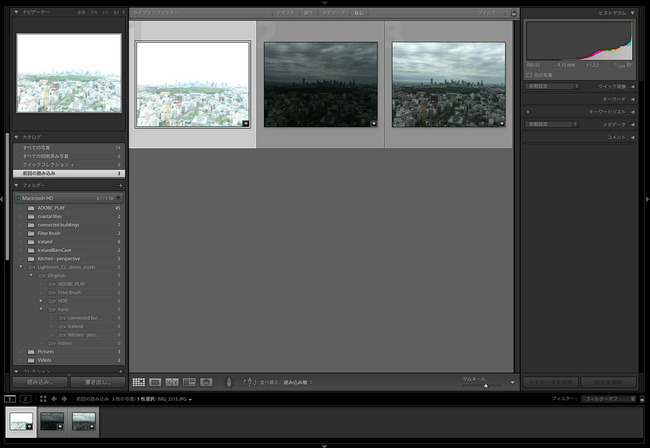The width and height of the screenshot is (650, 448).
Task: Collapse the フォルダー panel
Action: [16, 185]
